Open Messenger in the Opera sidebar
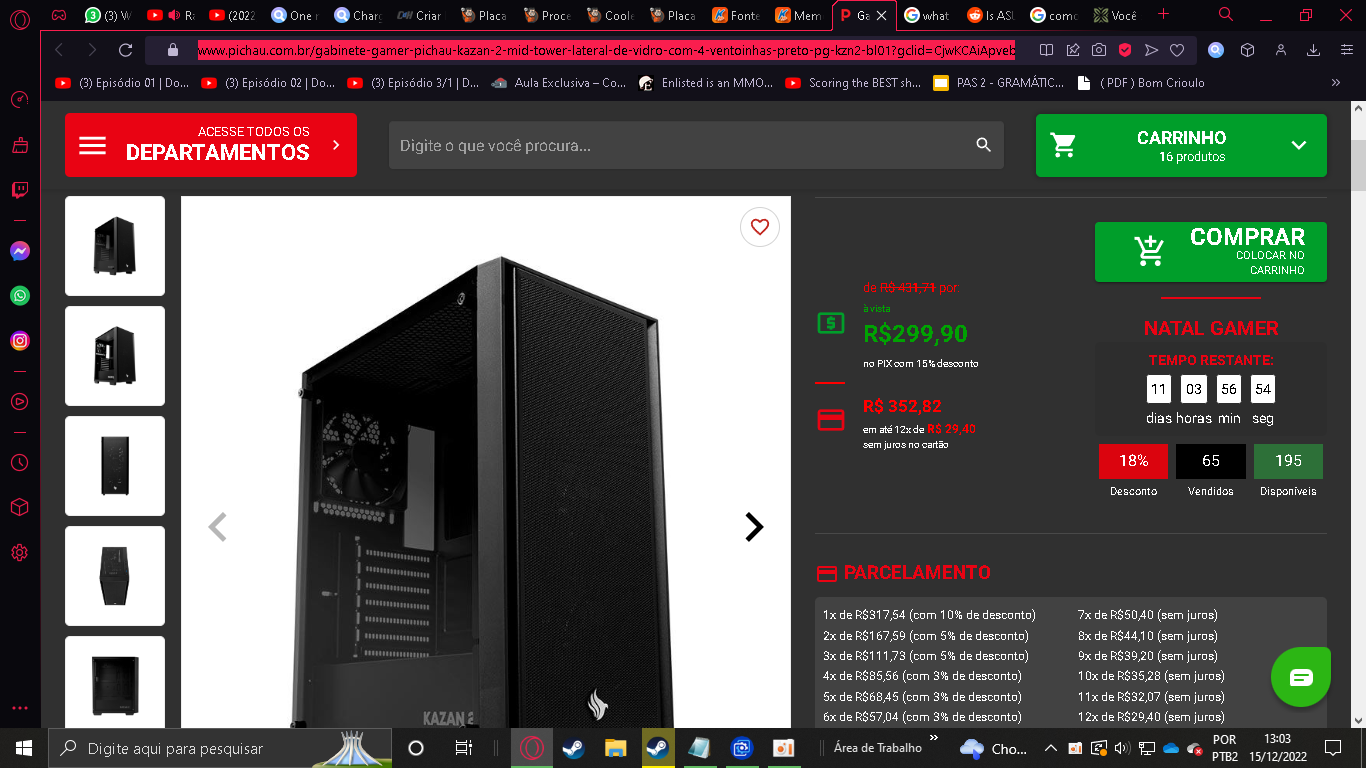Screen dimensions: 1366x768 click(20, 251)
